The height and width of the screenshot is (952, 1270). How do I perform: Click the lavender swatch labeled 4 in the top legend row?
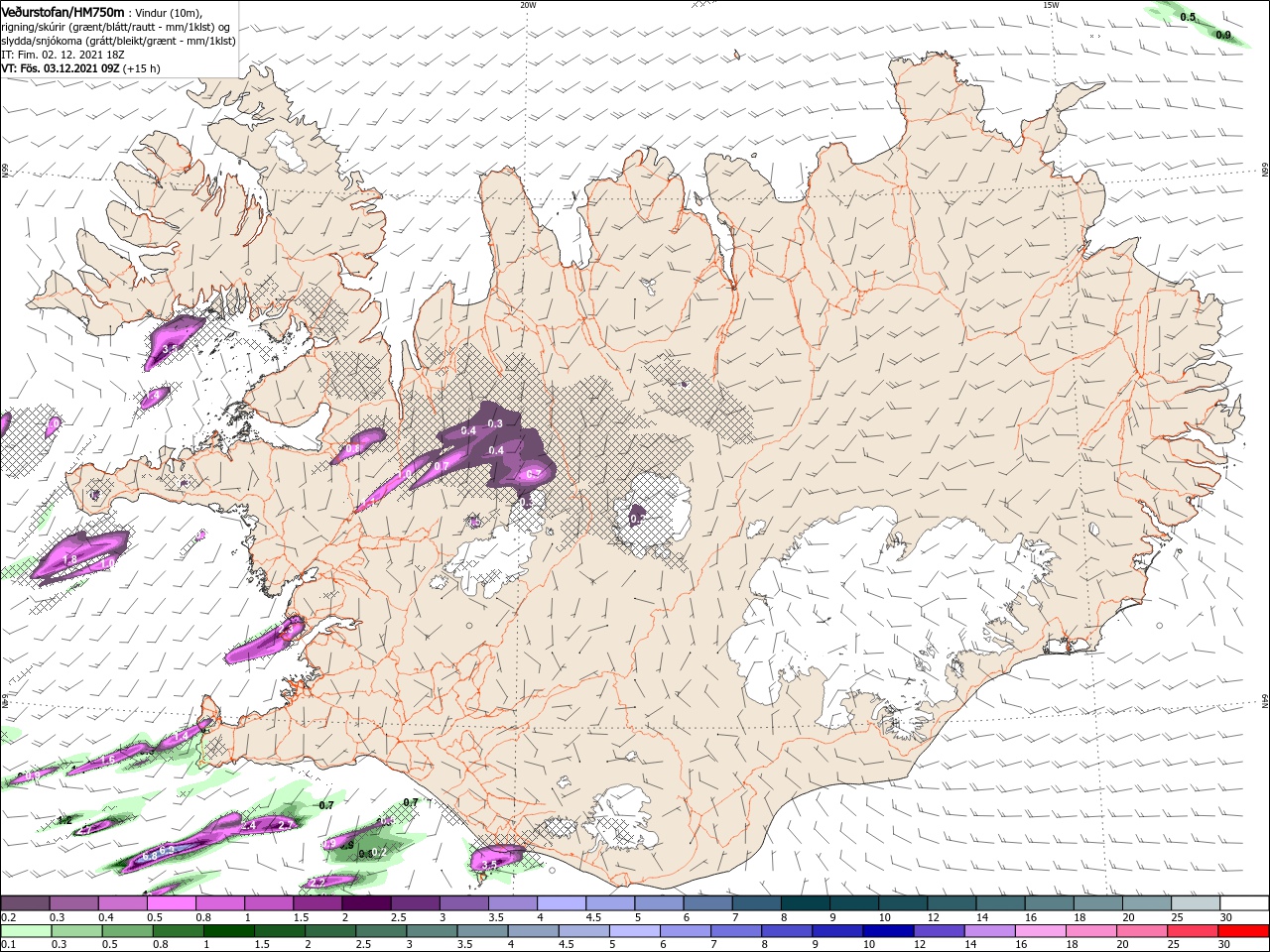click(562, 903)
